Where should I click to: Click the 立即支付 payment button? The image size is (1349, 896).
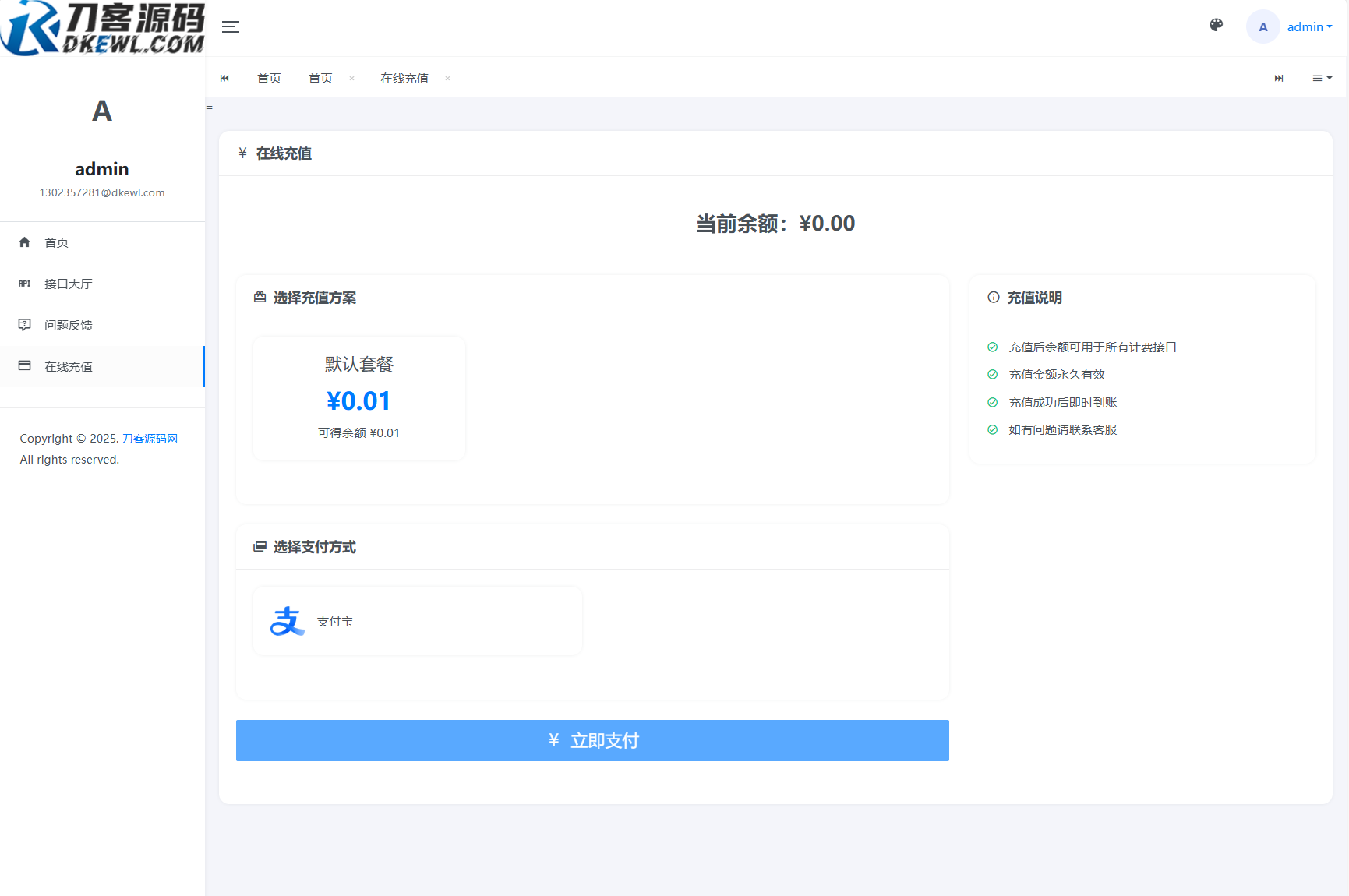pos(592,740)
